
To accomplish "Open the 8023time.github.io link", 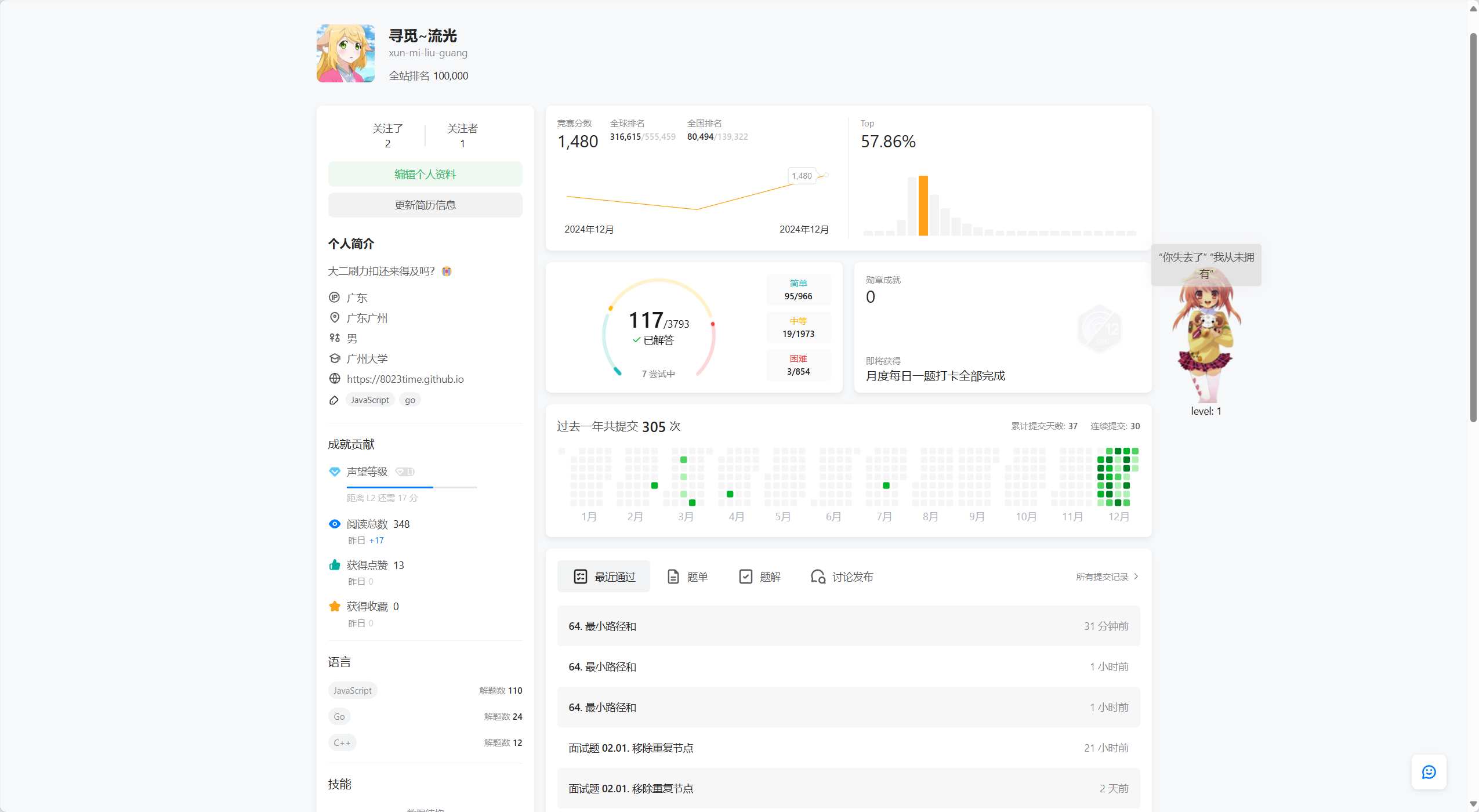I will (x=405, y=379).
